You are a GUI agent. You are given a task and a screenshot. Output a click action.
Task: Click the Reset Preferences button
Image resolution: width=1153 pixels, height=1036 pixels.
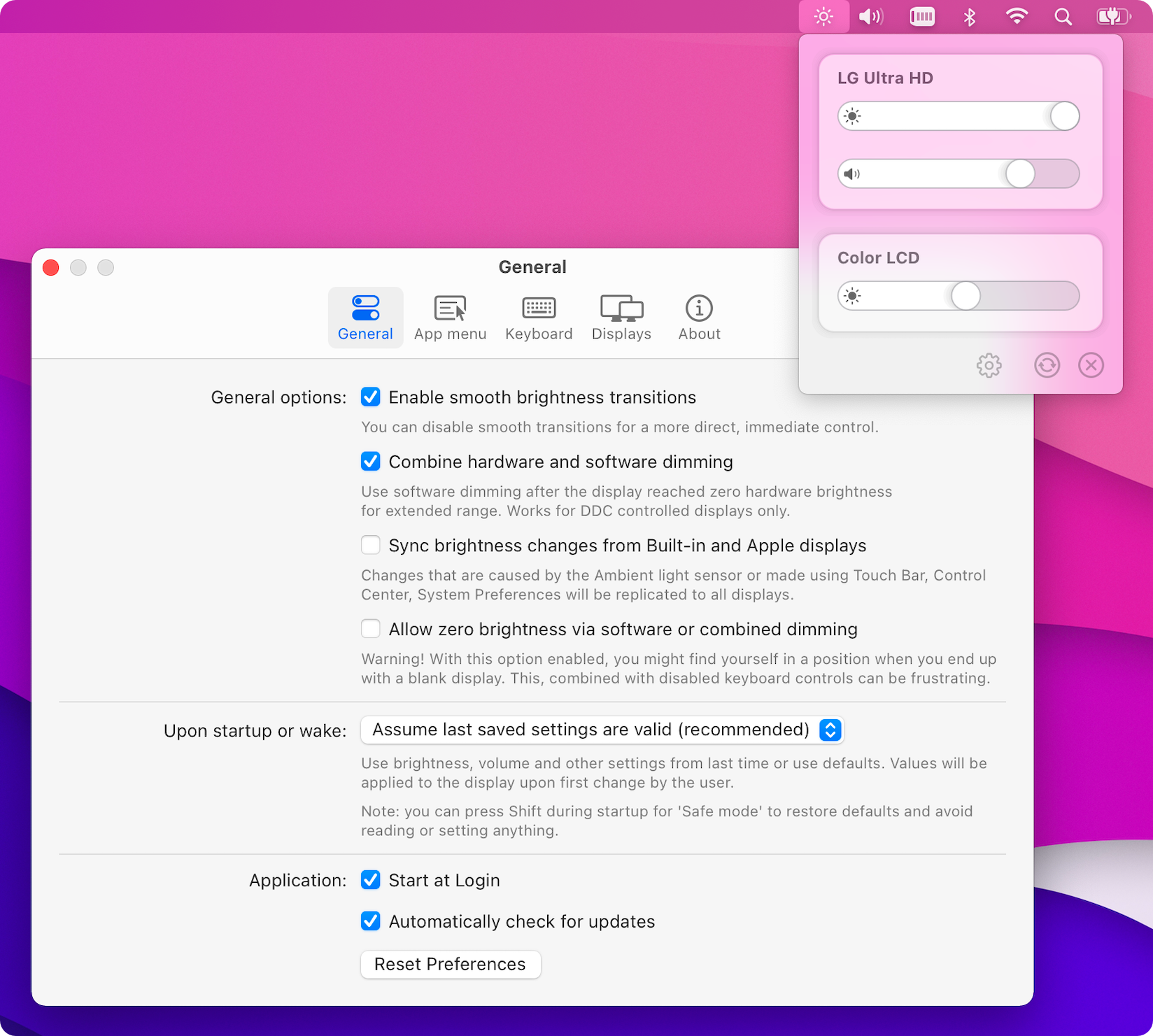coord(450,964)
